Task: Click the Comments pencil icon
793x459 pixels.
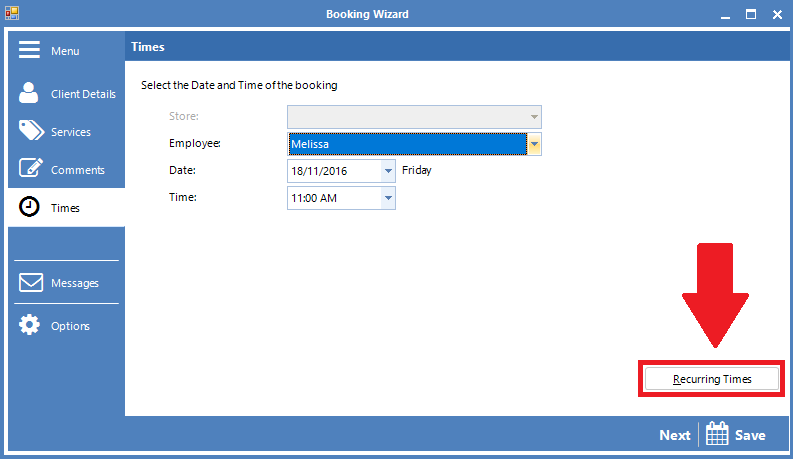Action: coord(31,169)
